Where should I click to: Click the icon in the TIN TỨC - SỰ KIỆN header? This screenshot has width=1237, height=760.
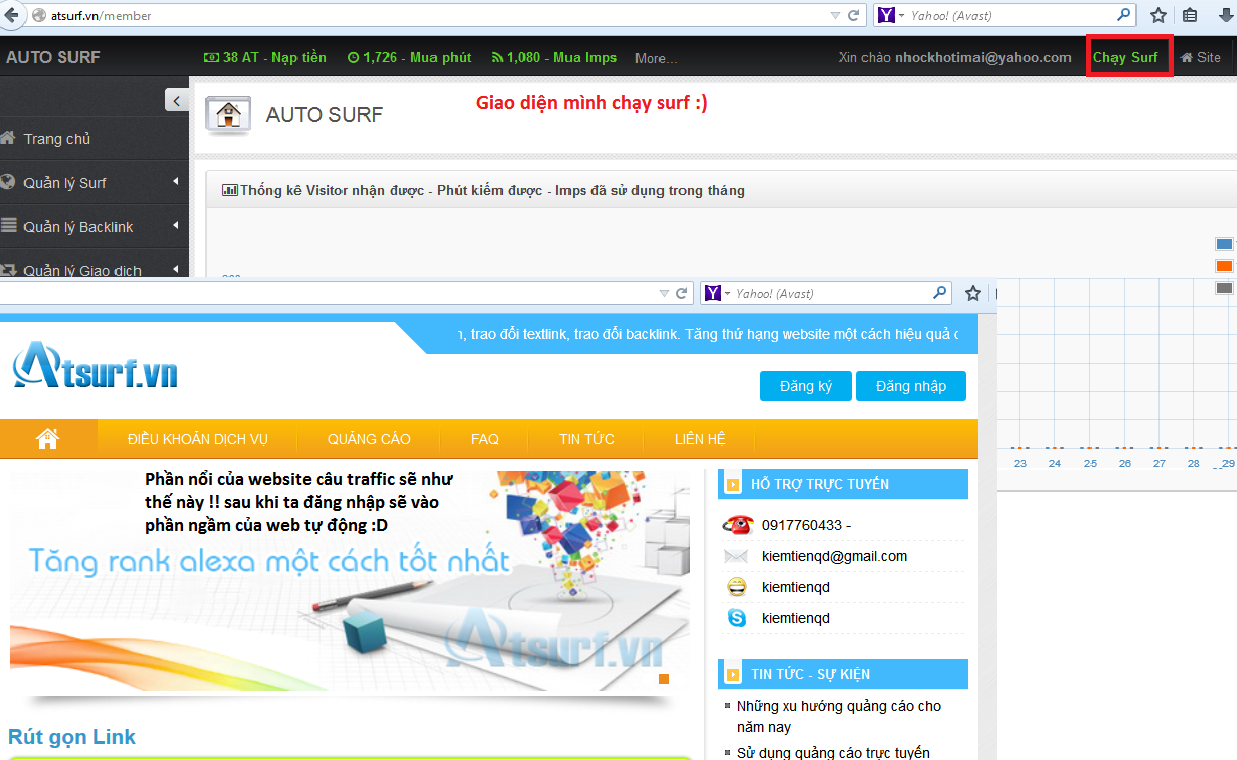734,674
